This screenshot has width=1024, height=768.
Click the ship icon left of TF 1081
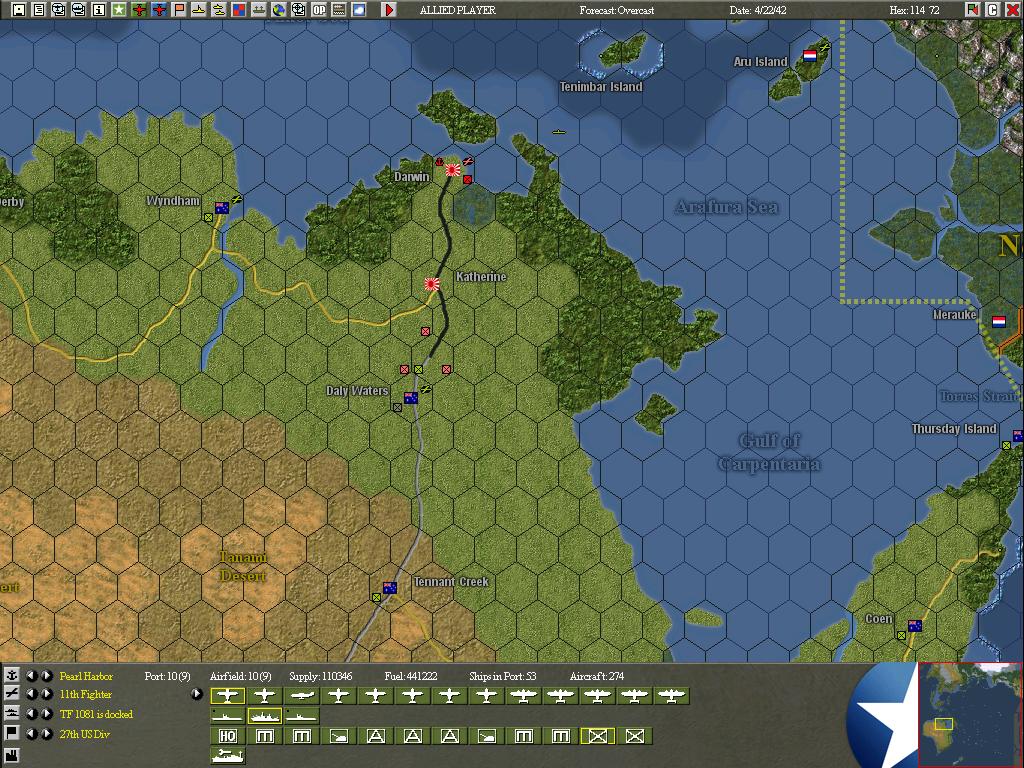coord(12,713)
